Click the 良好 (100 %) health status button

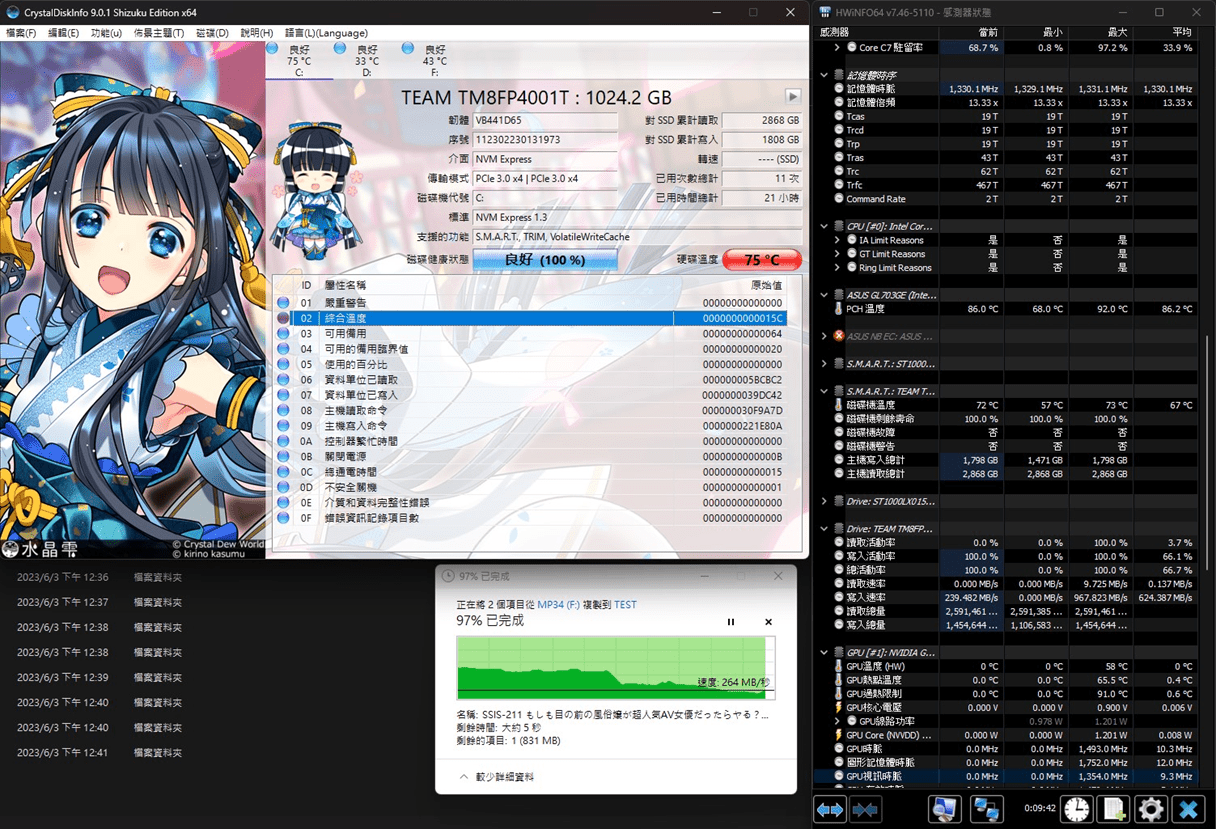(x=545, y=260)
